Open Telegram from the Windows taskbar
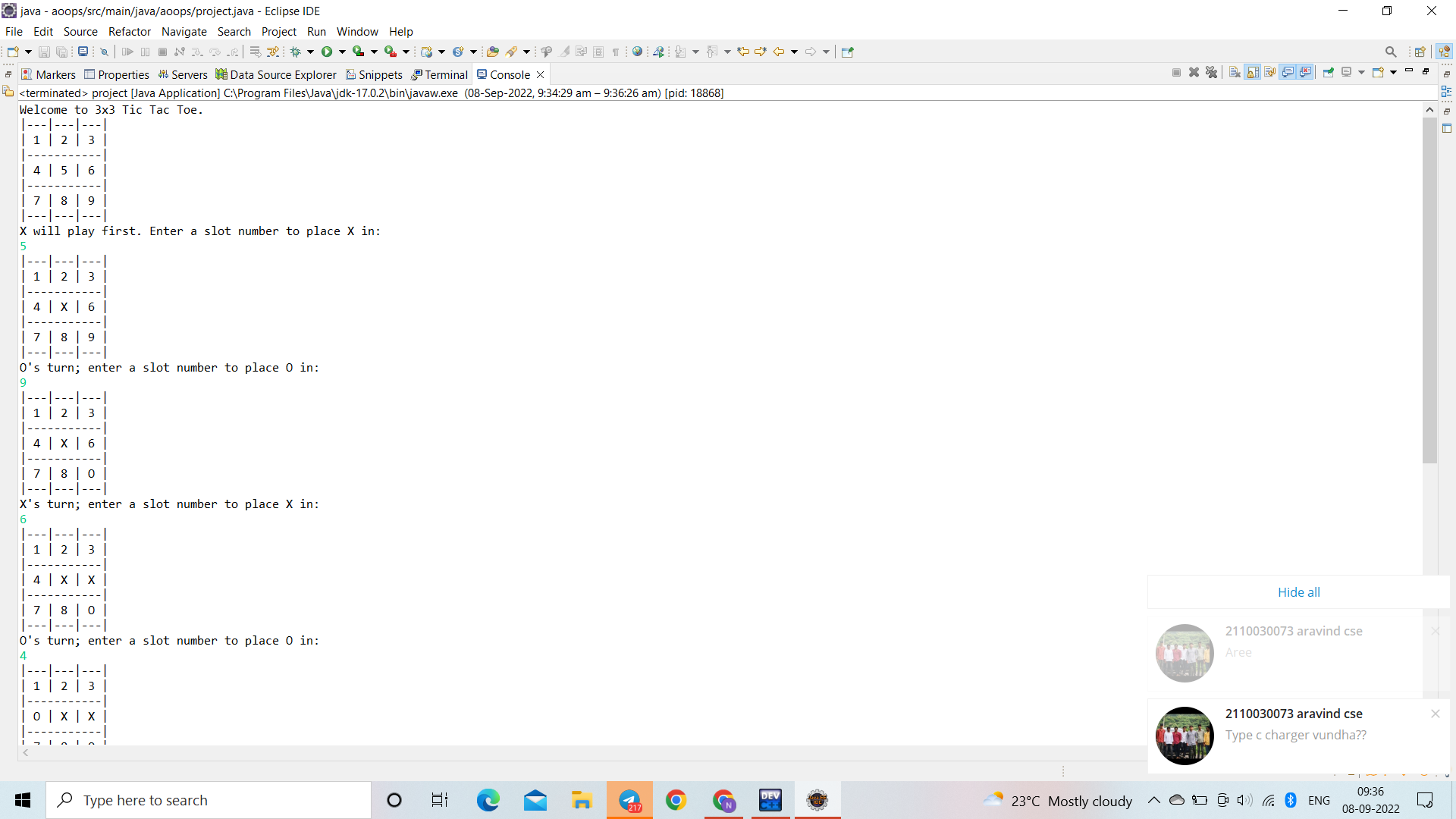 (x=629, y=800)
